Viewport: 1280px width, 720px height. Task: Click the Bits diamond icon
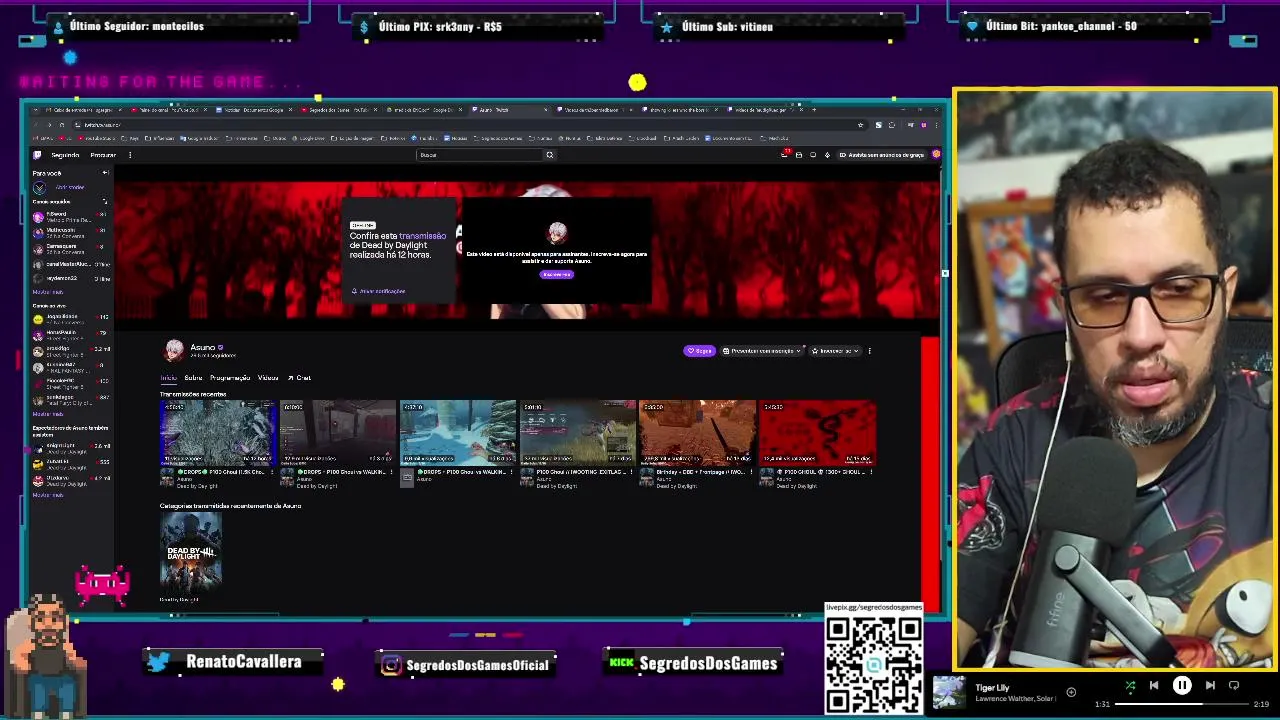click(x=827, y=155)
